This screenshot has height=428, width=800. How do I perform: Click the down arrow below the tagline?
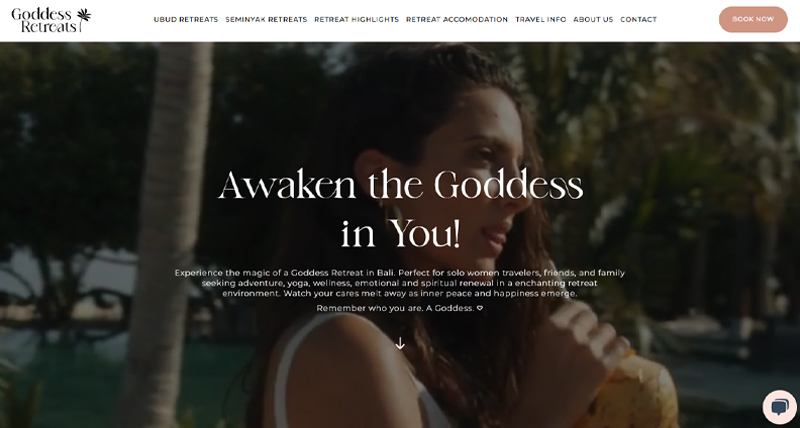click(400, 343)
